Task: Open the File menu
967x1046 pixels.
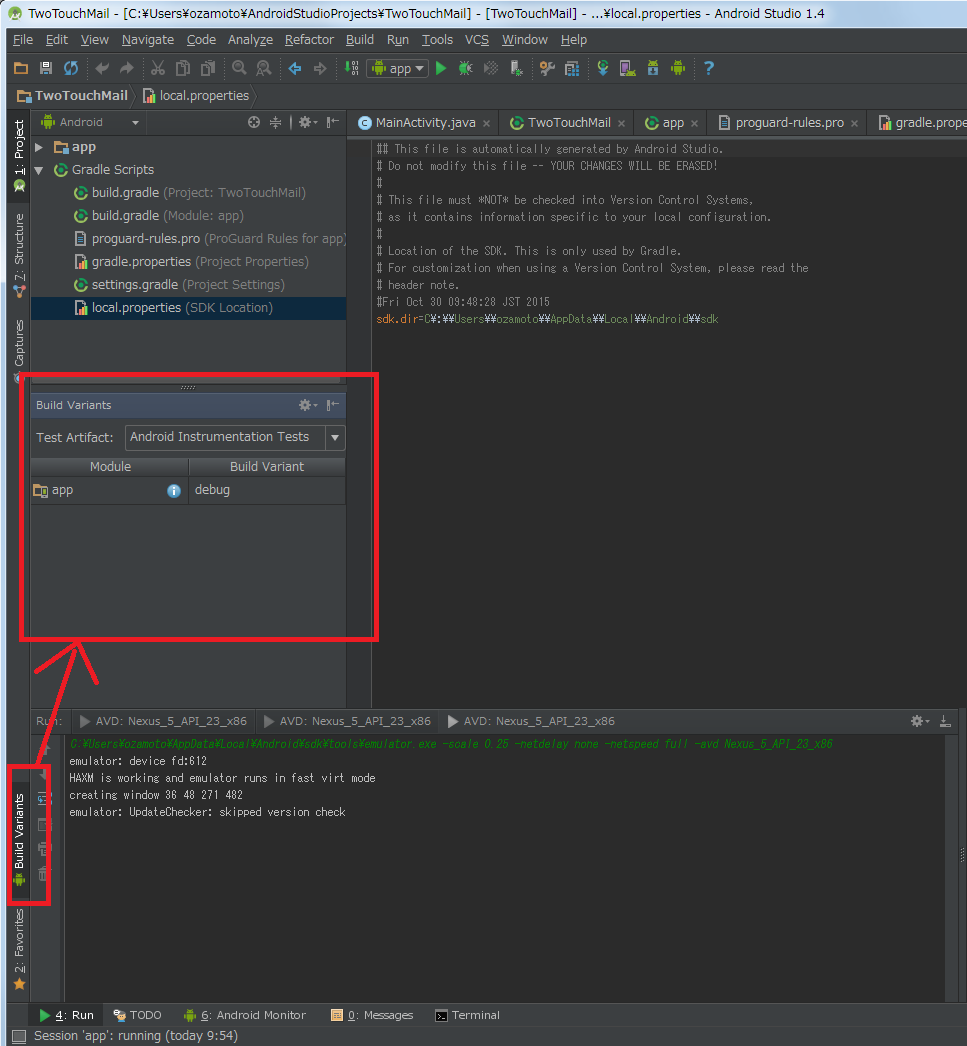Action: [23, 39]
